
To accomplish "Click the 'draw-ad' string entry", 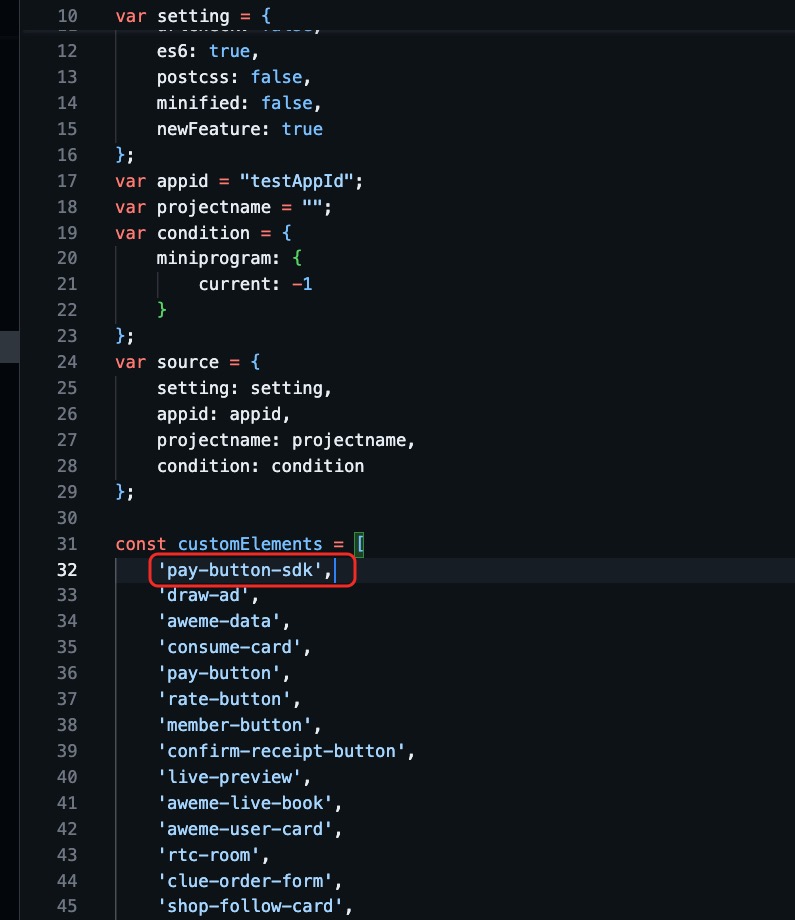I will (x=208, y=596).
